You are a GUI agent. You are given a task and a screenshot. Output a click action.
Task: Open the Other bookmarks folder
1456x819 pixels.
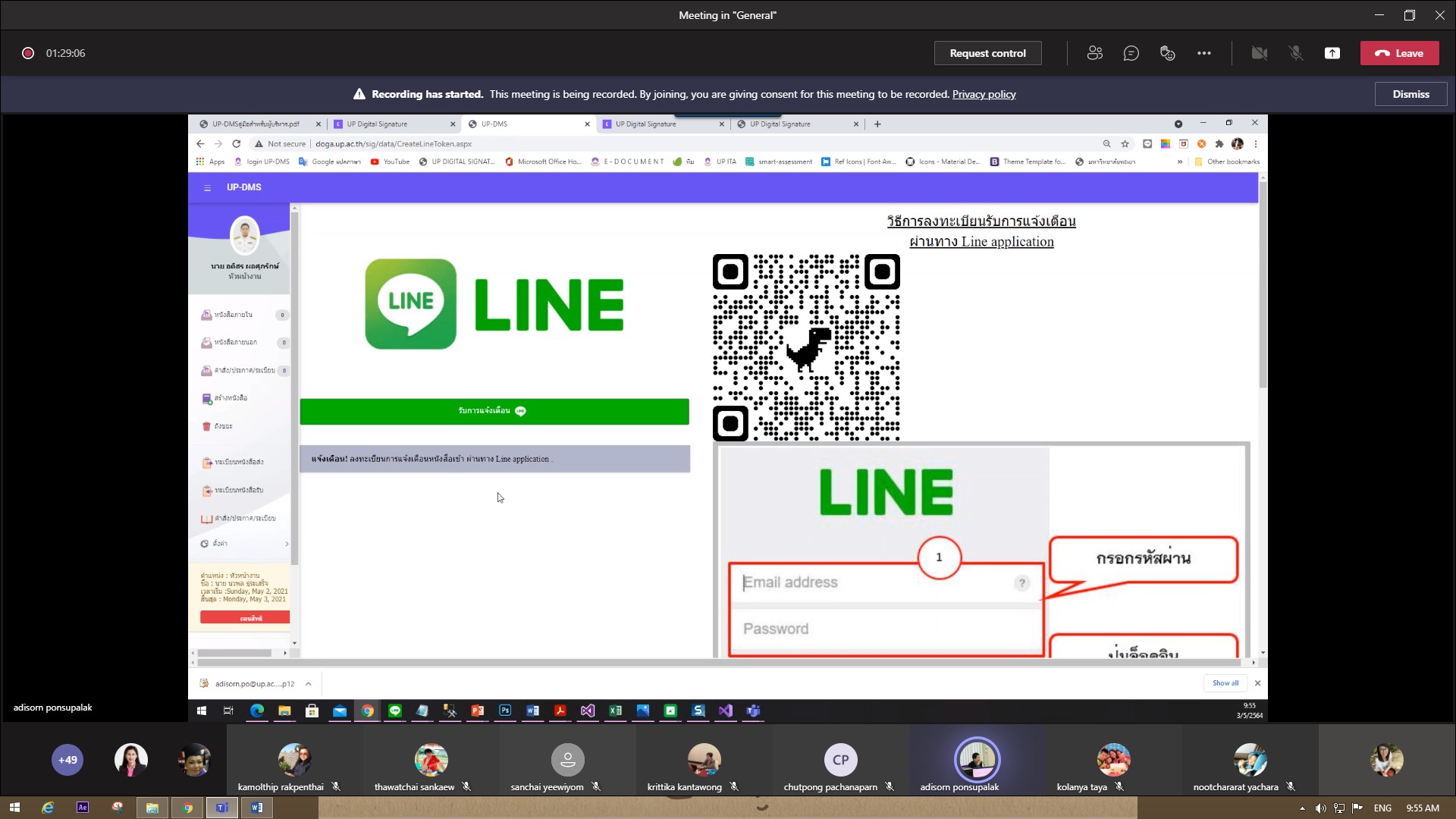pyautogui.click(x=1226, y=162)
